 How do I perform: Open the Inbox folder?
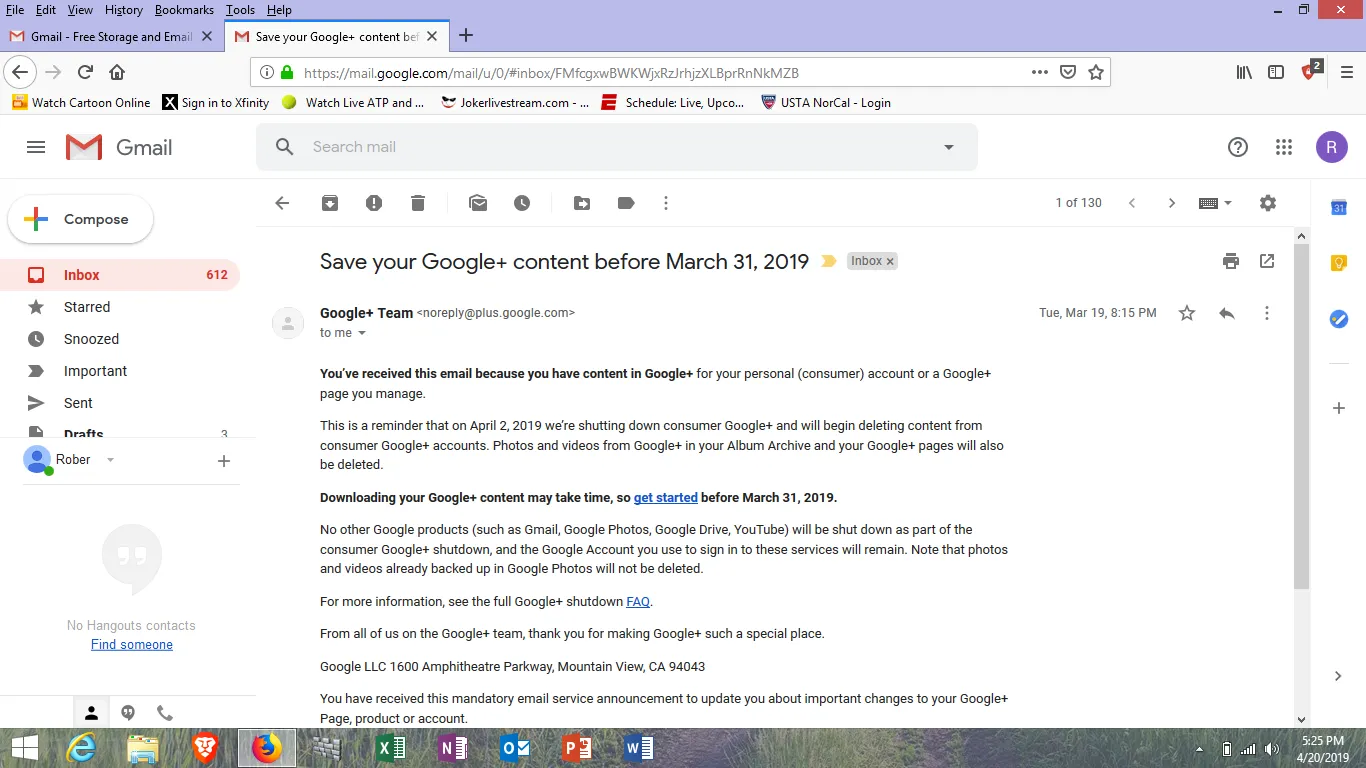[120, 275]
